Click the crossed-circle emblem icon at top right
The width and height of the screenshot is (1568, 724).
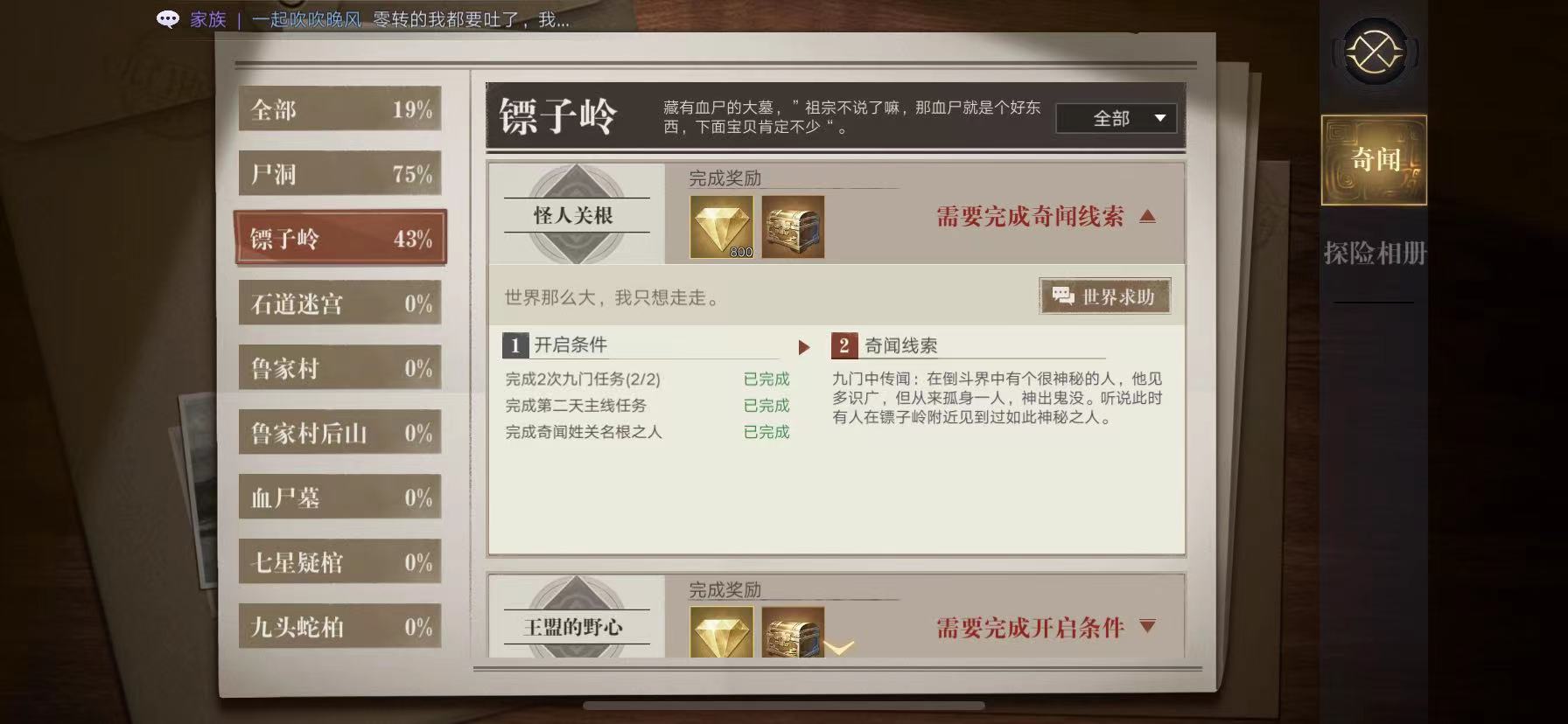[1375, 53]
